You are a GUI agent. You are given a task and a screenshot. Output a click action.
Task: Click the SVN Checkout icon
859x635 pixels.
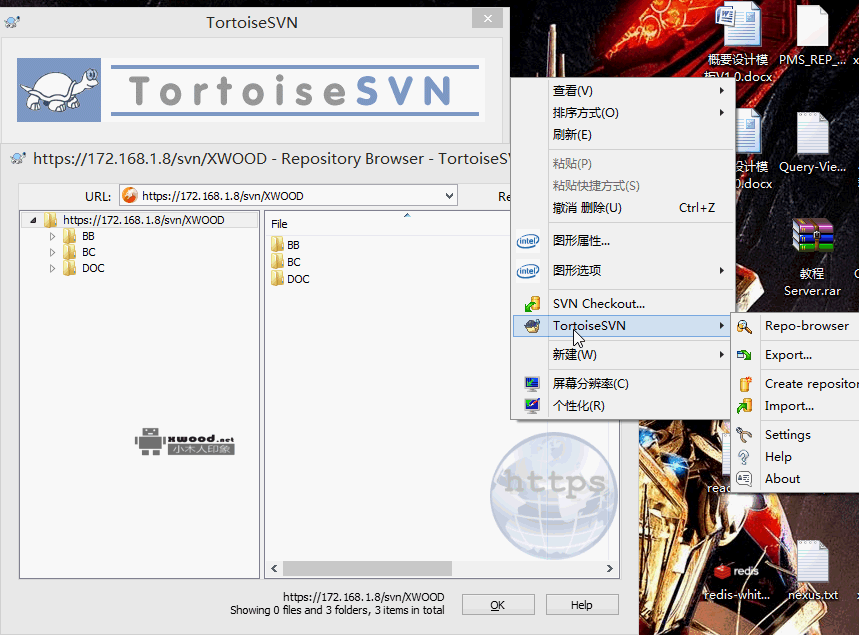(x=532, y=304)
